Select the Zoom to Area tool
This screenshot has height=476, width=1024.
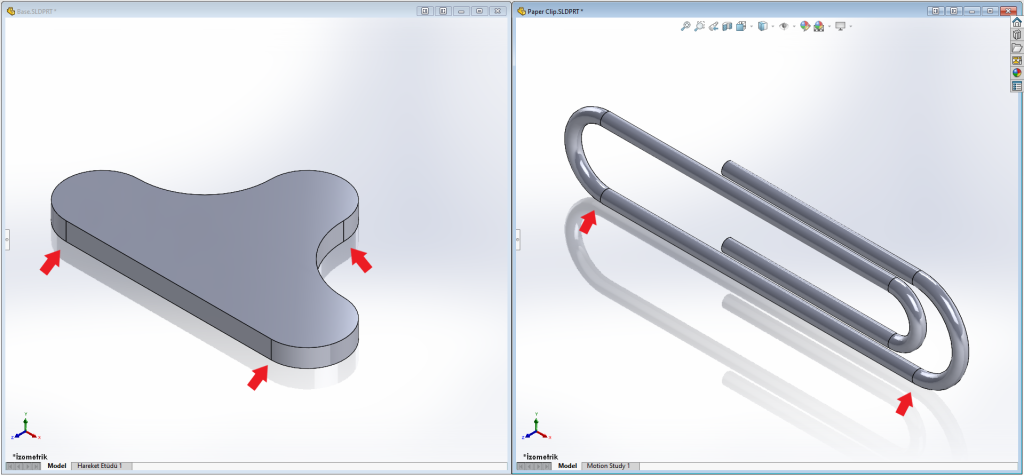coord(700,26)
